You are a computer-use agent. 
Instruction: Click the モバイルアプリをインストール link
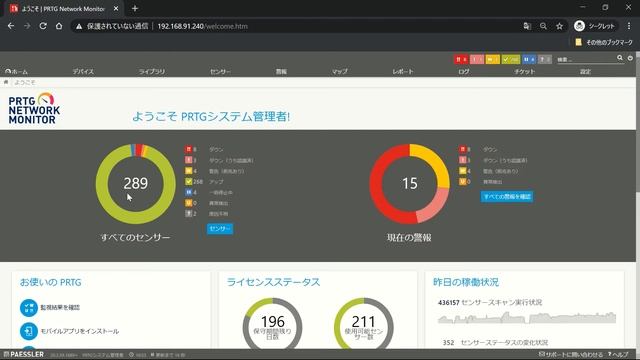click(80, 331)
